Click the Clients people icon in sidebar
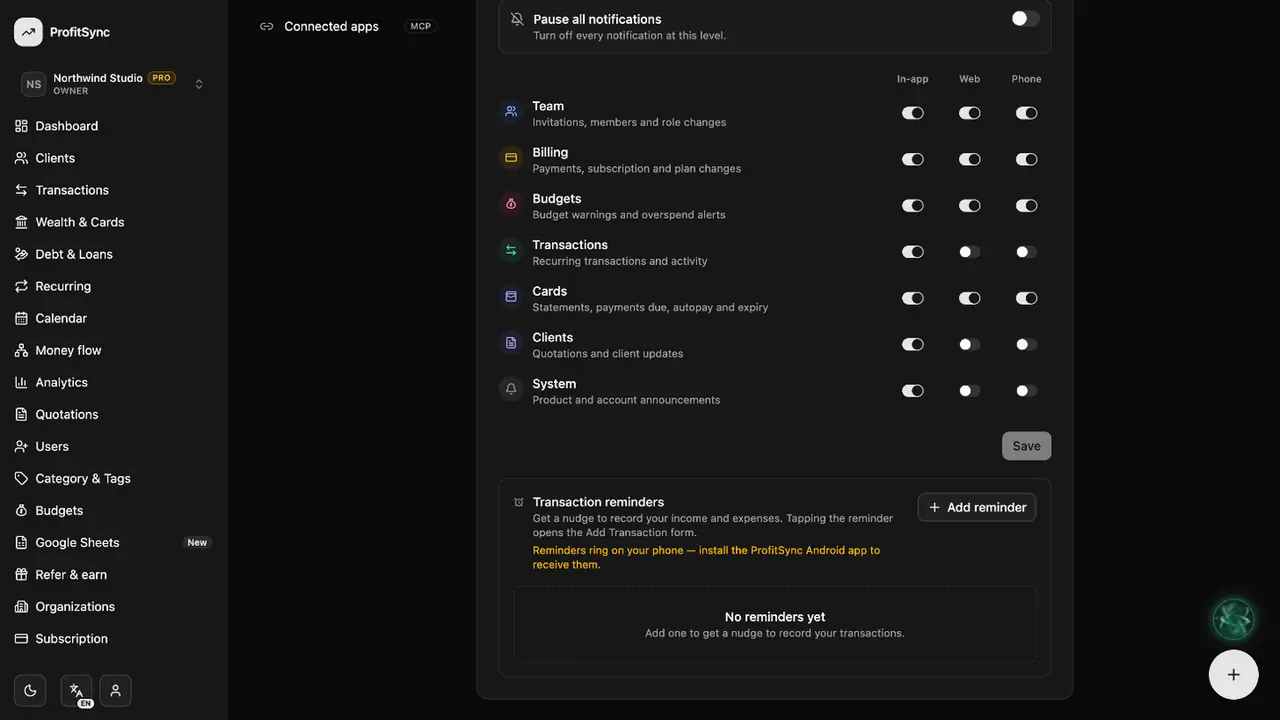 point(21,158)
